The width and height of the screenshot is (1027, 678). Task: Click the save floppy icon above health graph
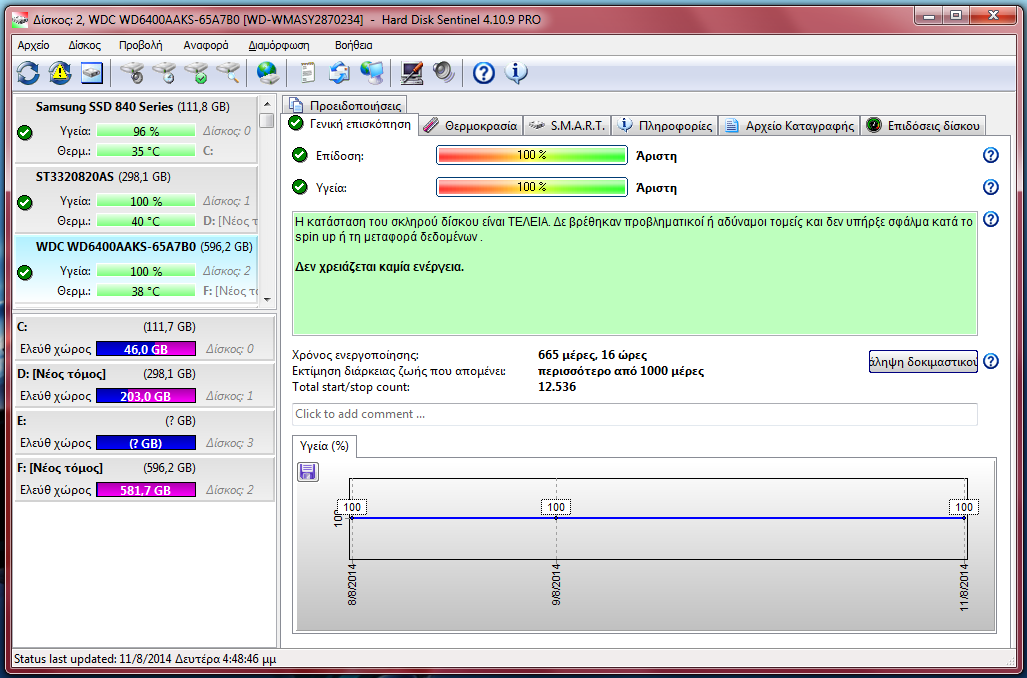click(x=308, y=472)
